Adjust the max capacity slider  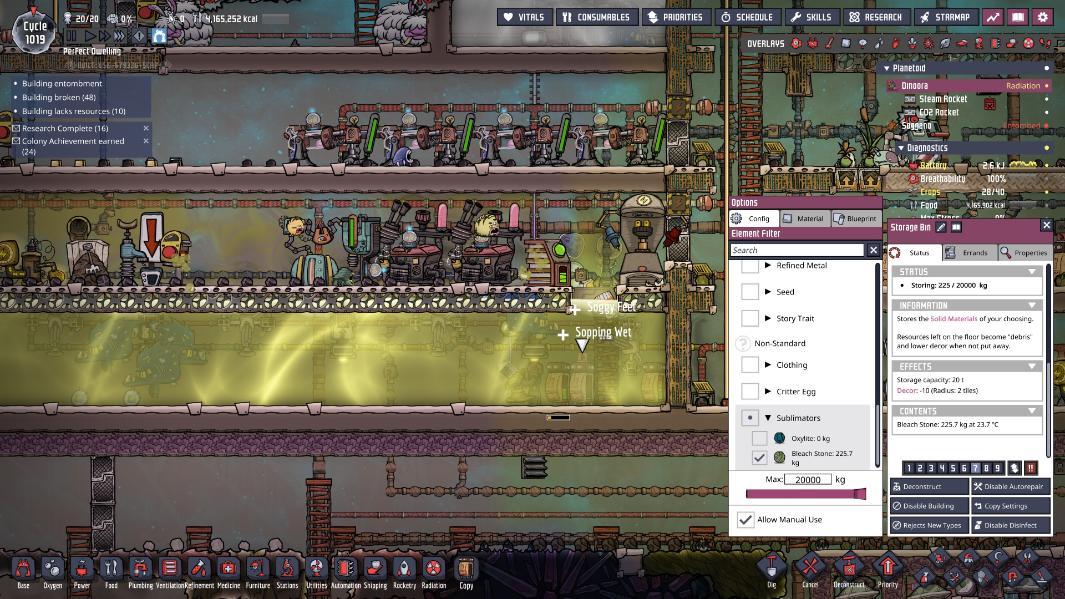click(806, 494)
